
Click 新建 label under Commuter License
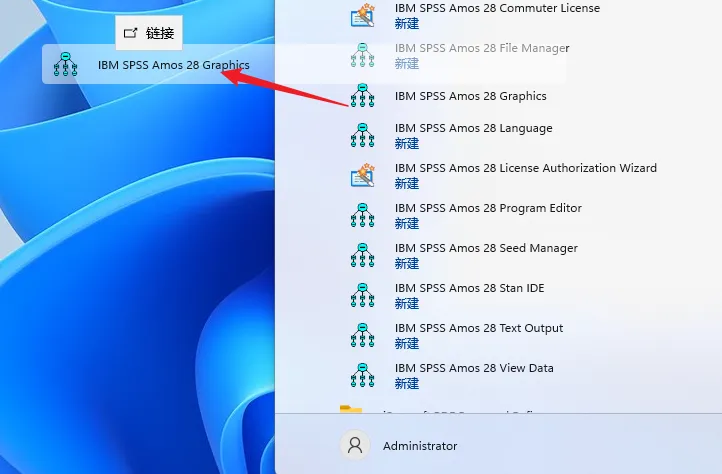[407, 23]
